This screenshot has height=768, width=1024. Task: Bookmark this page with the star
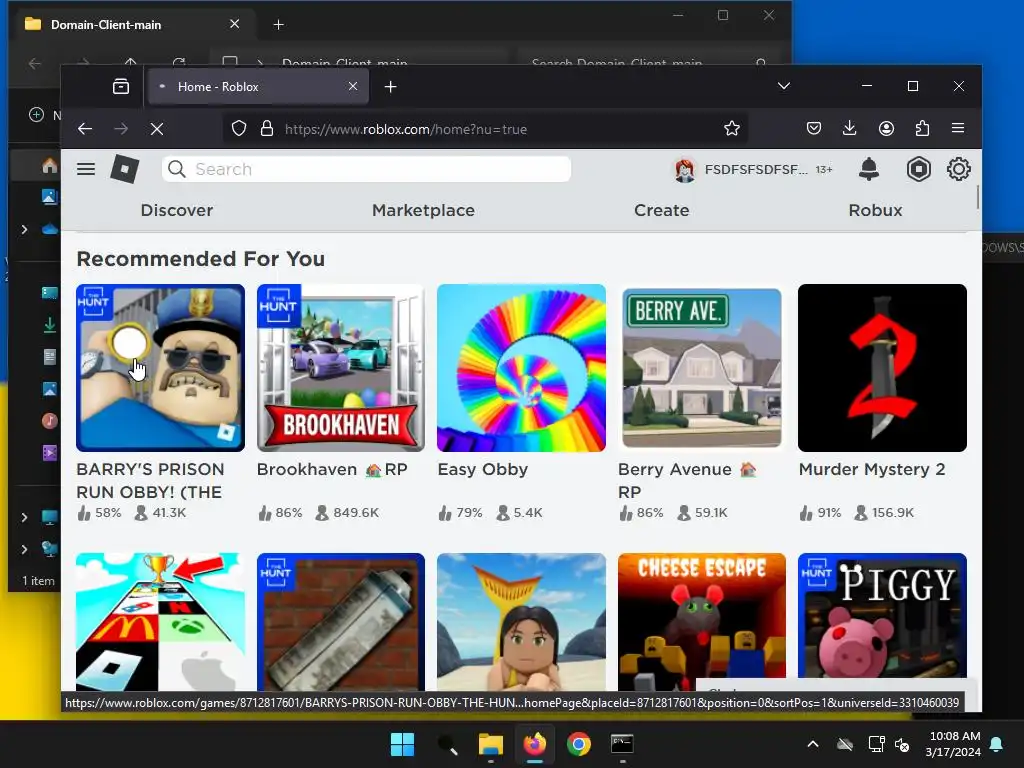tap(731, 129)
